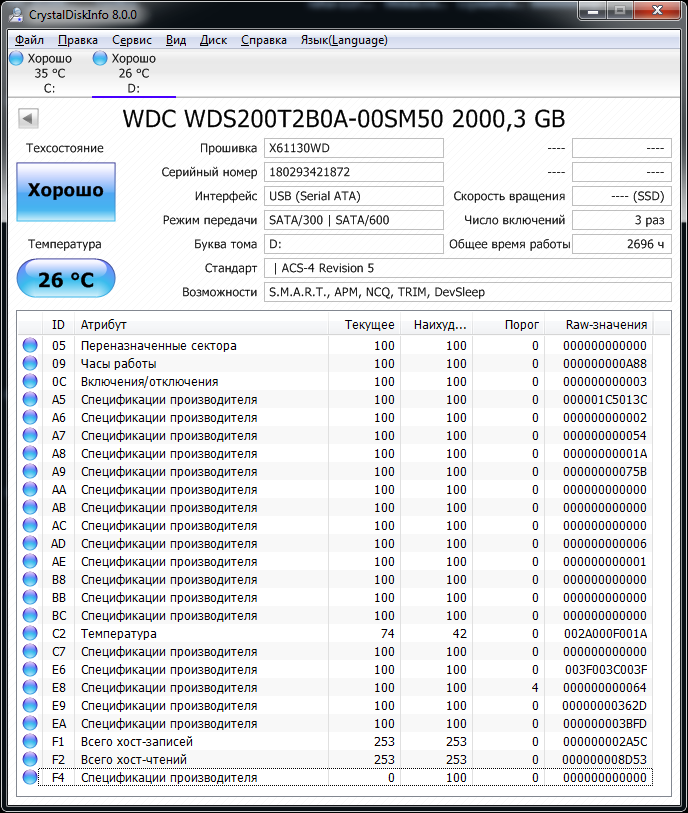Click the Хорошо health status button
The width and height of the screenshot is (688, 813).
(66, 191)
